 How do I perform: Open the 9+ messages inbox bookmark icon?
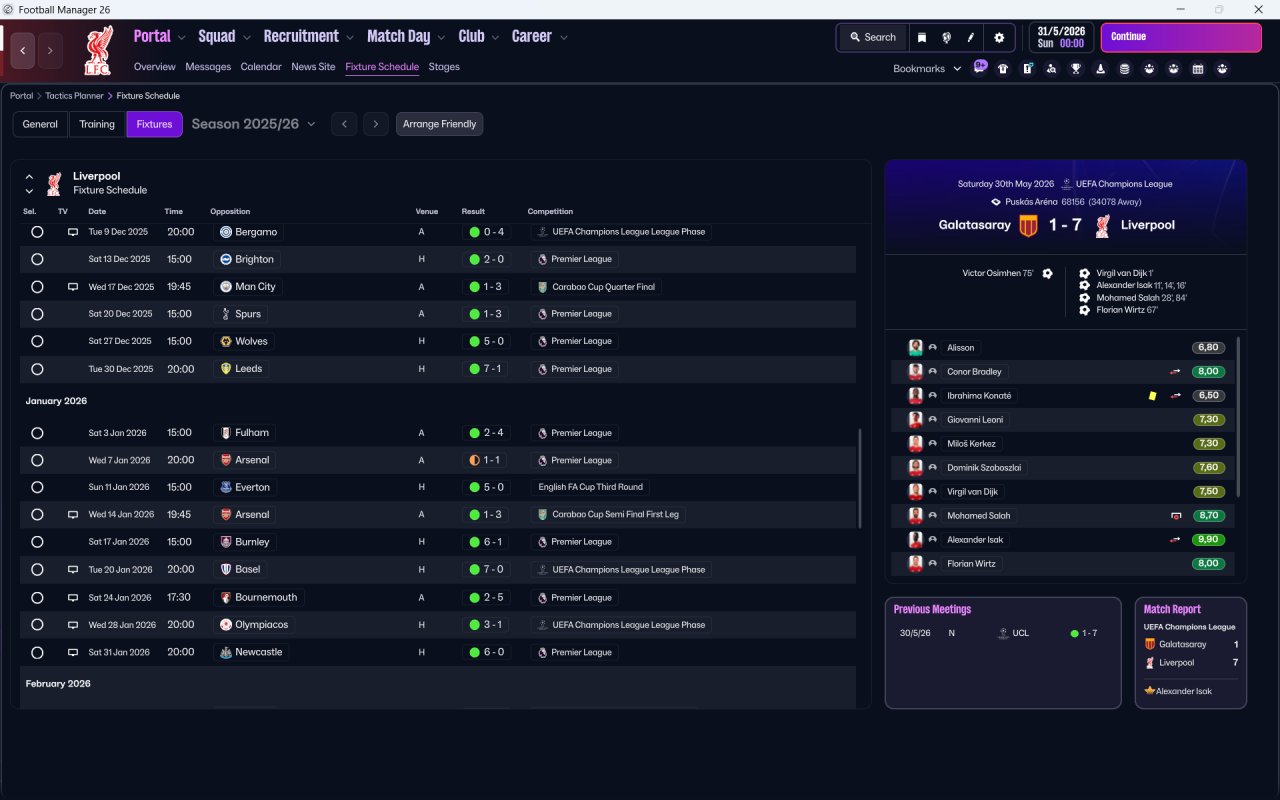pyautogui.click(x=980, y=68)
